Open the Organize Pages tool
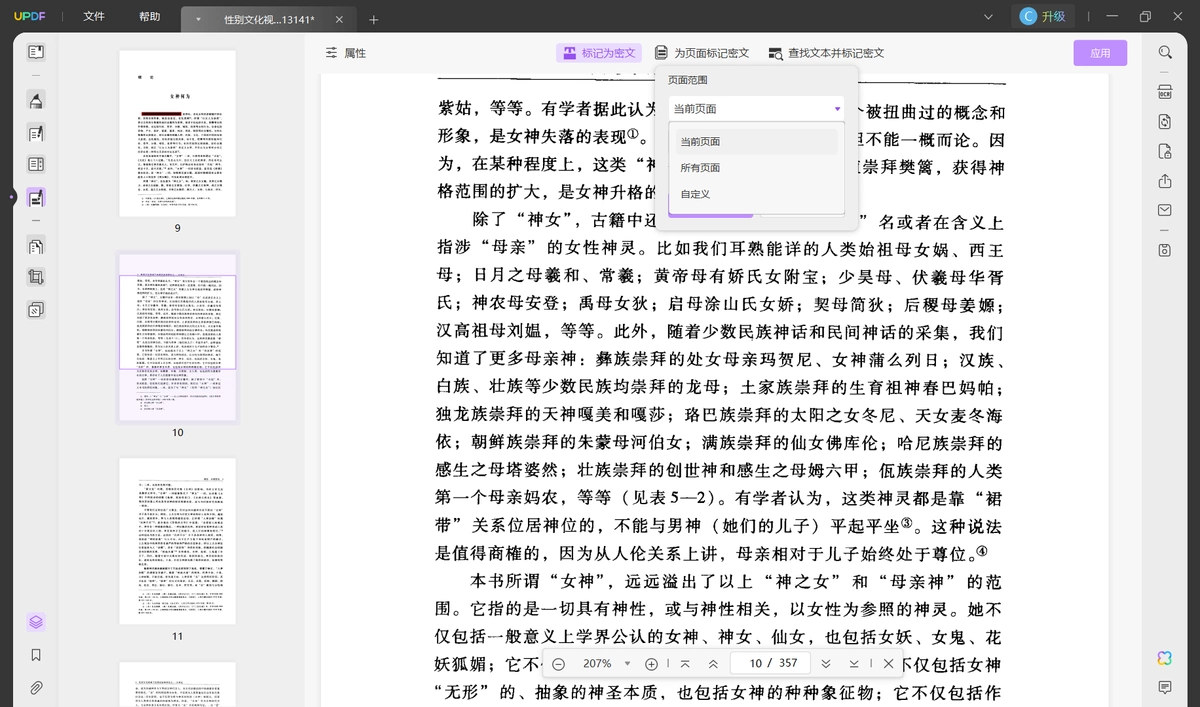Image resolution: width=1200 pixels, height=707 pixels. click(x=36, y=246)
